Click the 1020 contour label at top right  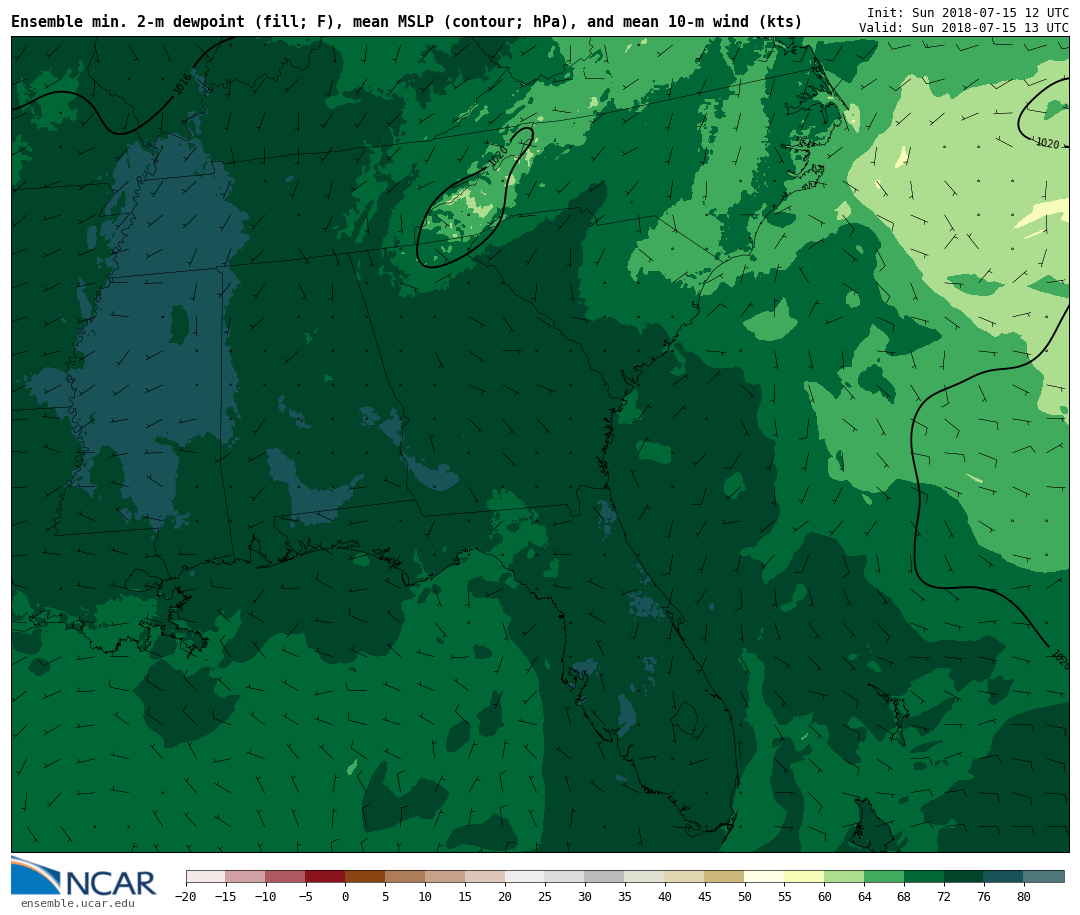(1047, 144)
